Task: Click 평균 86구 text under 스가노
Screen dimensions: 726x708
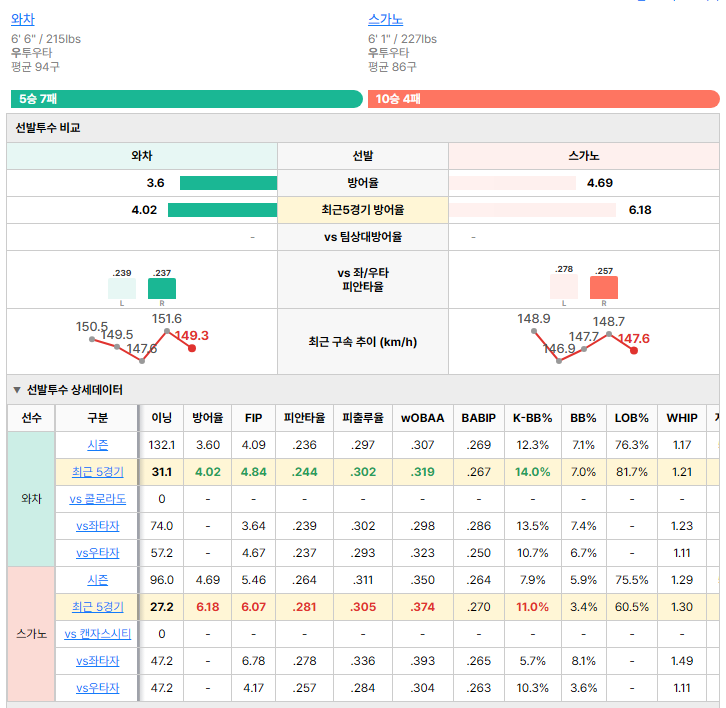Action: 392,67
